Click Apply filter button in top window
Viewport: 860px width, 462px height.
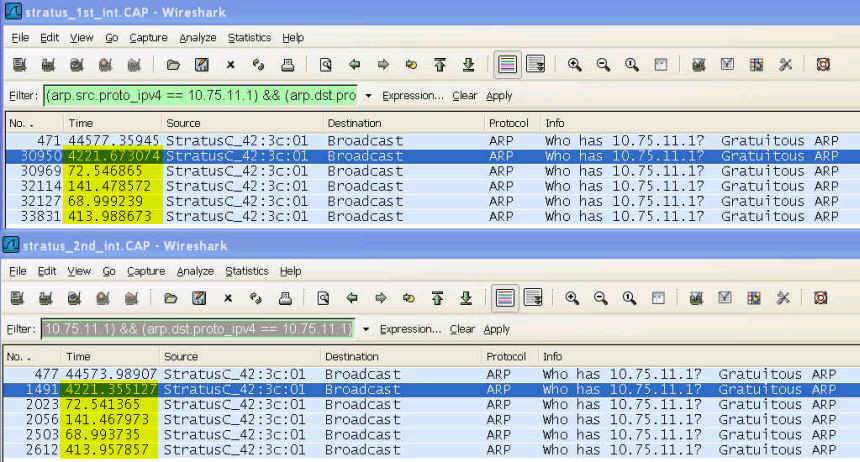point(499,96)
